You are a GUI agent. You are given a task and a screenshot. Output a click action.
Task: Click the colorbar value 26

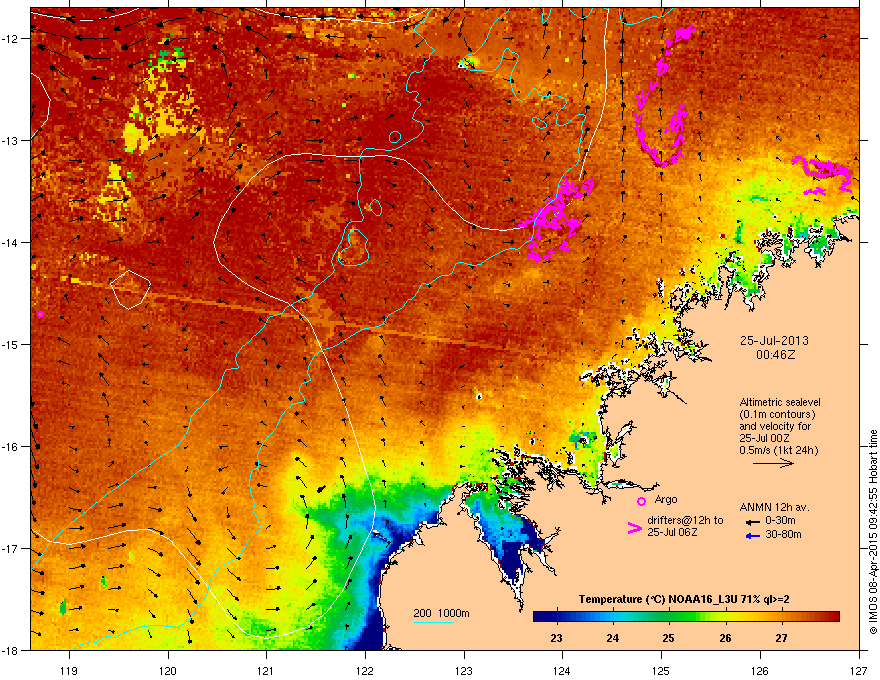click(x=726, y=638)
